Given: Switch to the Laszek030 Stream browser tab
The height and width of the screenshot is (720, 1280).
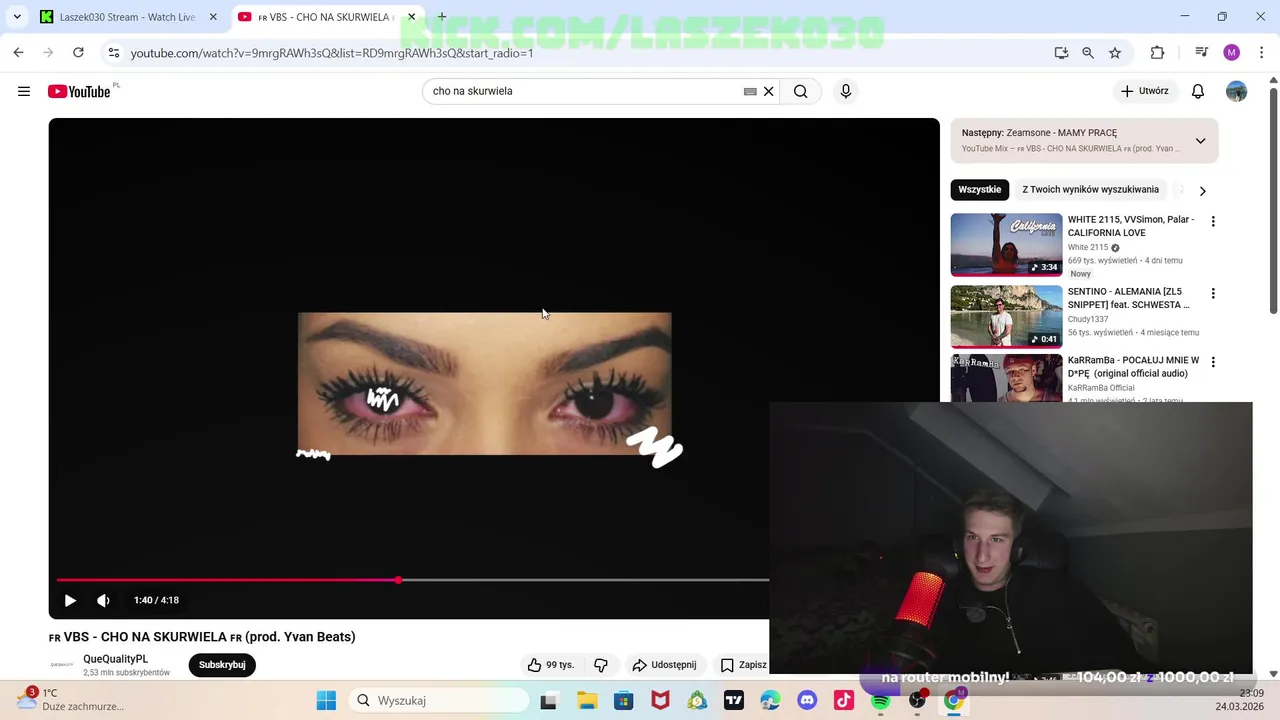Looking at the screenshot, I should click(x=127, y=17).
